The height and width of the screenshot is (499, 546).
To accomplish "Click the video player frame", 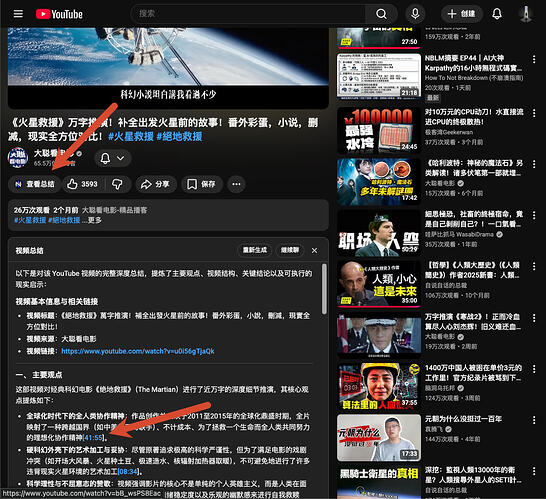I will [x=168, y=68].
